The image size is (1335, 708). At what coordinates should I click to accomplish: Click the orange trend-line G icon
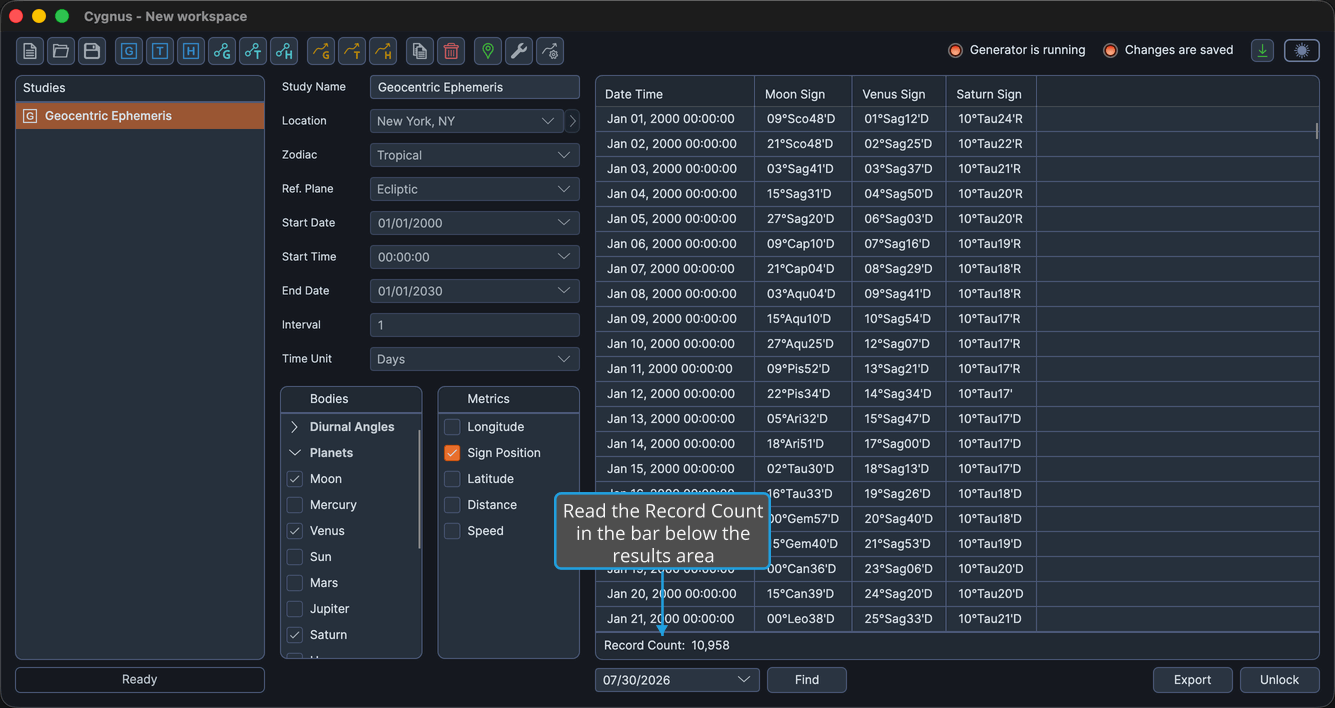[x=320, y=51]
